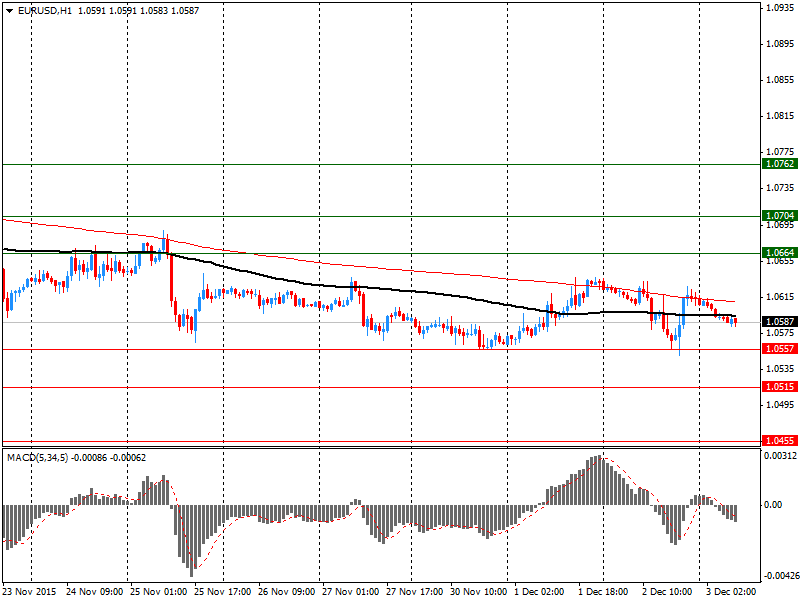Click the 25 Nov 17:00 time axis label
This screenshot has height=600, width=800.
pyautogui.click(x=222, y=592)
